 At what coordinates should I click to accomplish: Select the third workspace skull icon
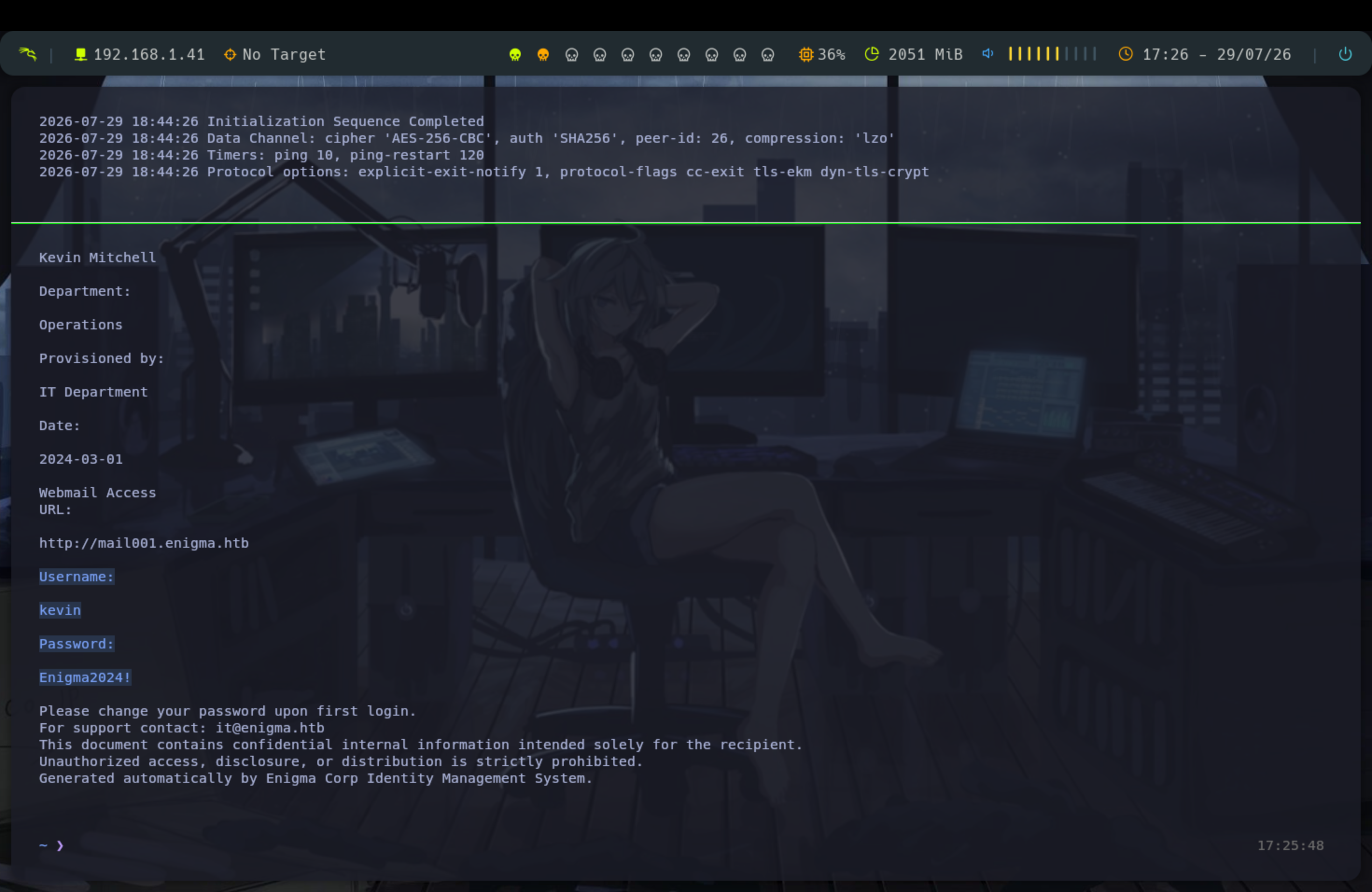pos(571,55)
